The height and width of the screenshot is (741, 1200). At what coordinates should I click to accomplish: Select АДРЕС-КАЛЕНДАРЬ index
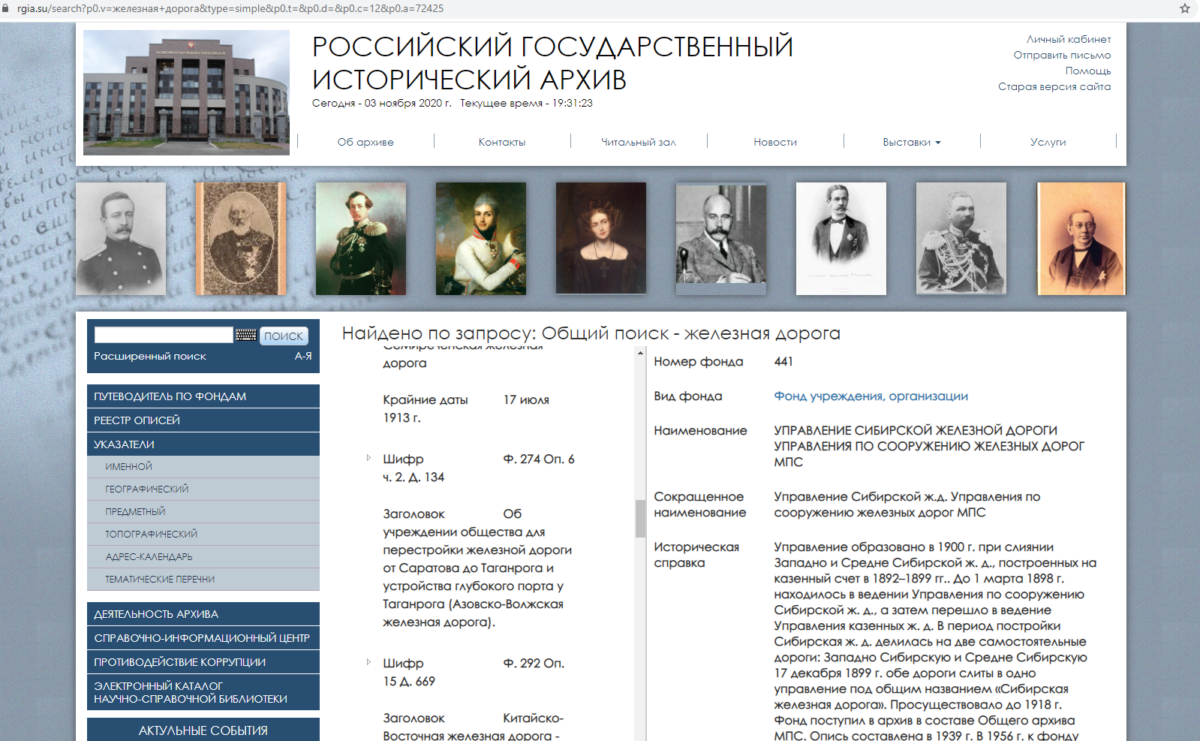click(203, 556)
